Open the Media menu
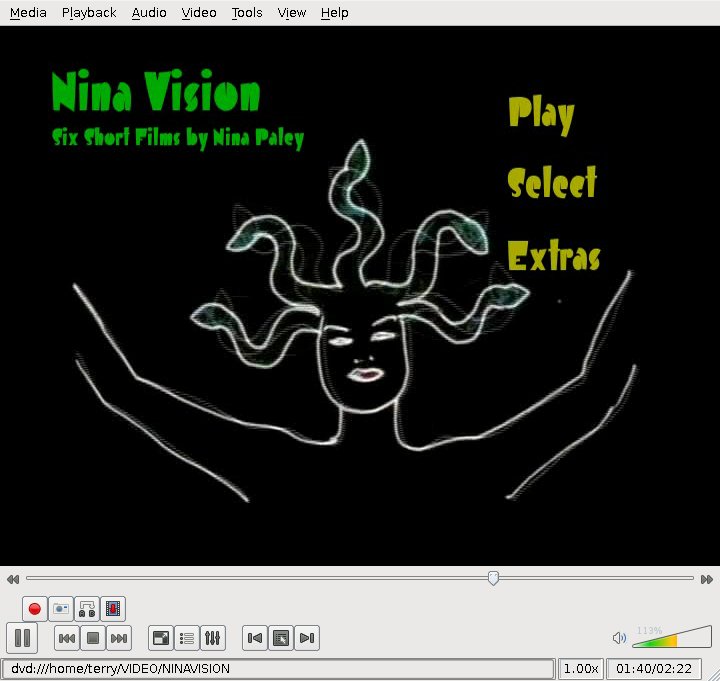The width and height of the screenshot is (720, 681). pyautogui.click(x=28, y=13)
